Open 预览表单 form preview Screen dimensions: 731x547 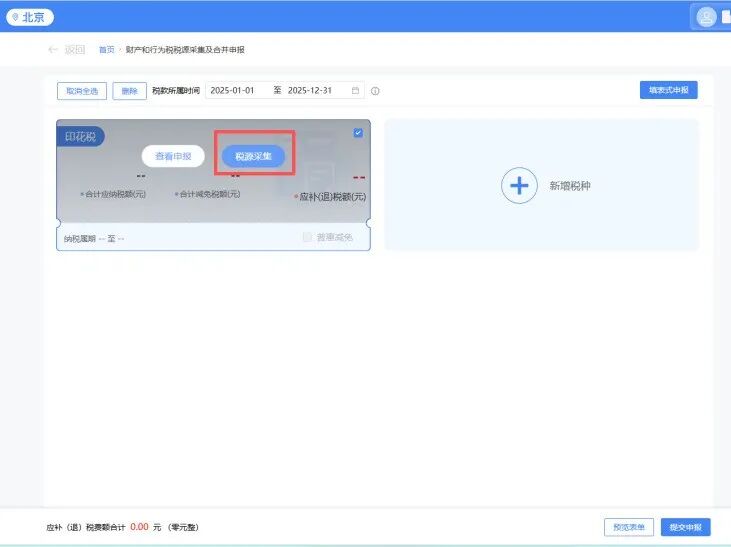pos(628,527)
